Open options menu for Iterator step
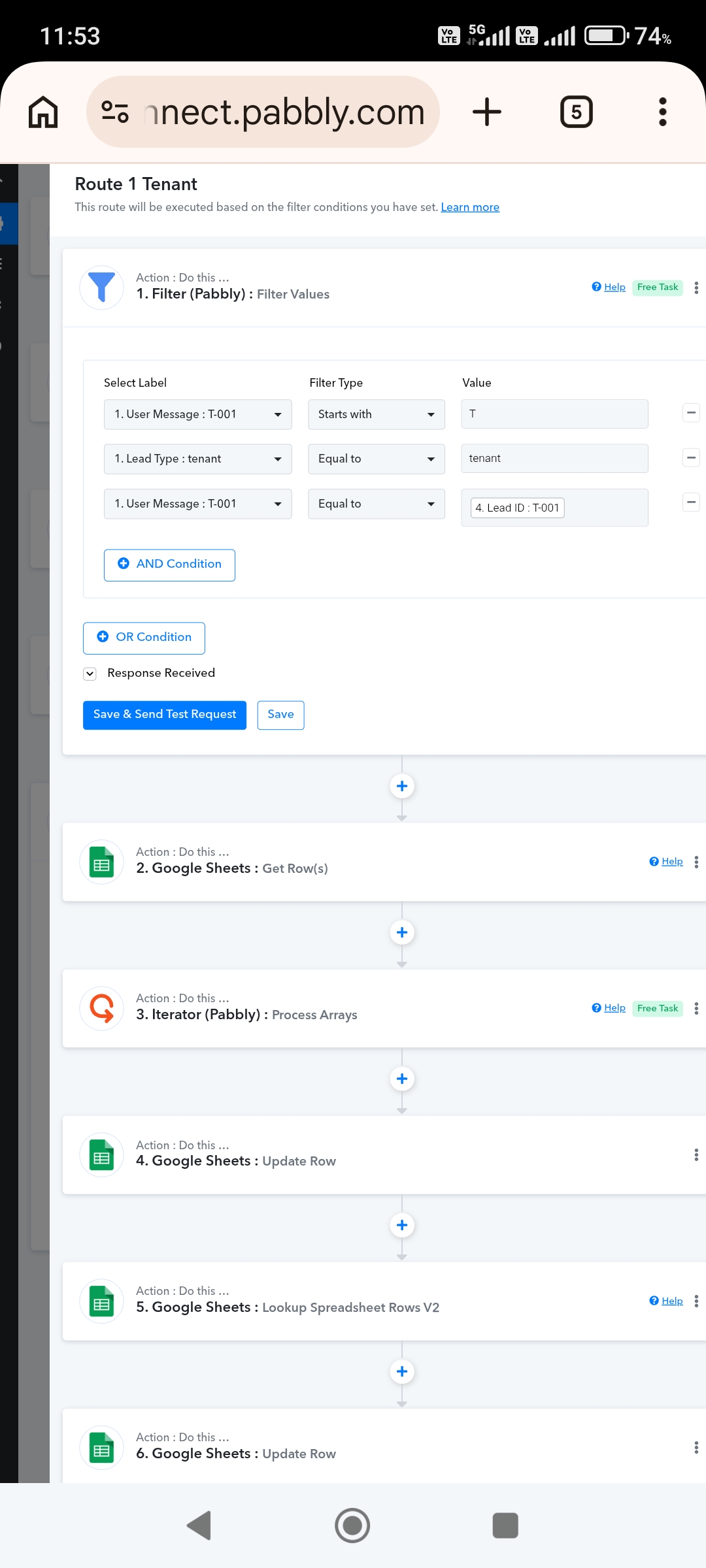This screenshot has width=706, height=1568. click(696, 1008)
